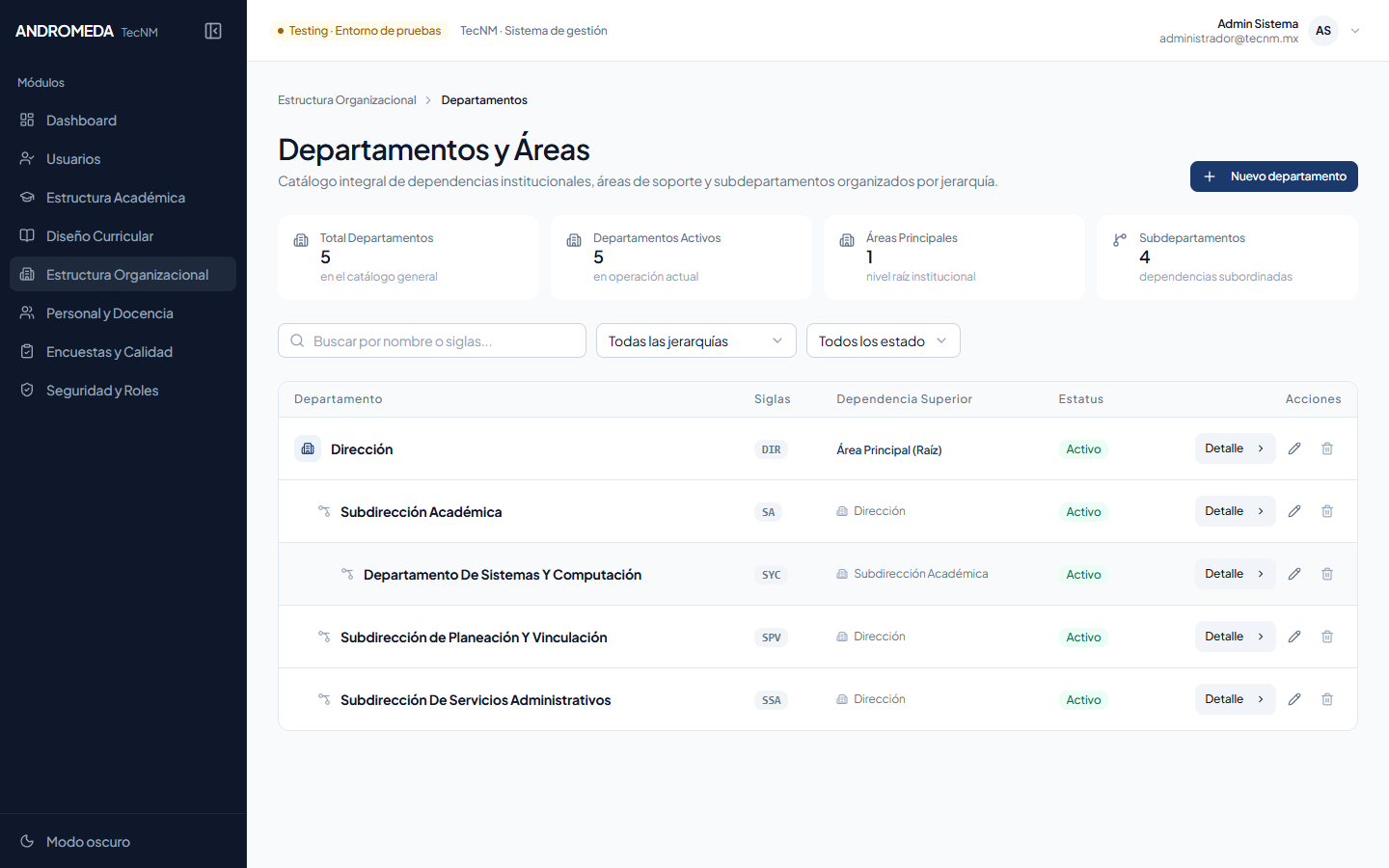Click the Subdepartamentos branch icon
Screen dimensions: 1389x868
coord(1120,240)
